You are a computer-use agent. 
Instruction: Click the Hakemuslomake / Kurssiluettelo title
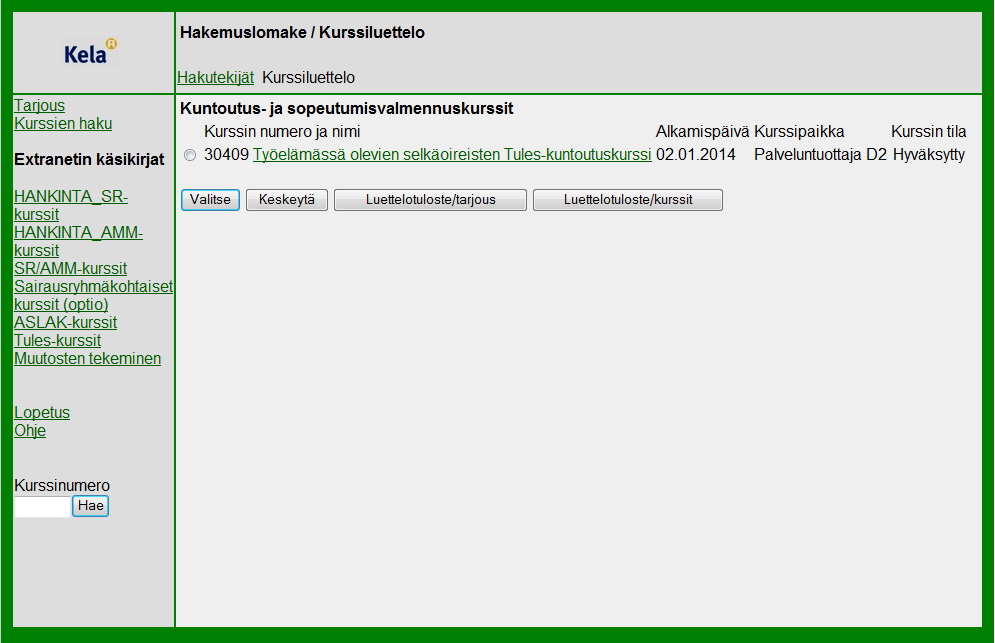(302, 32)
